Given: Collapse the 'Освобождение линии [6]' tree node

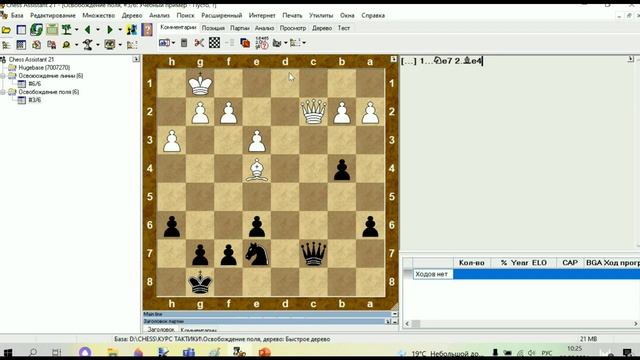Looking at the screenshot, I should coord(3,76).
